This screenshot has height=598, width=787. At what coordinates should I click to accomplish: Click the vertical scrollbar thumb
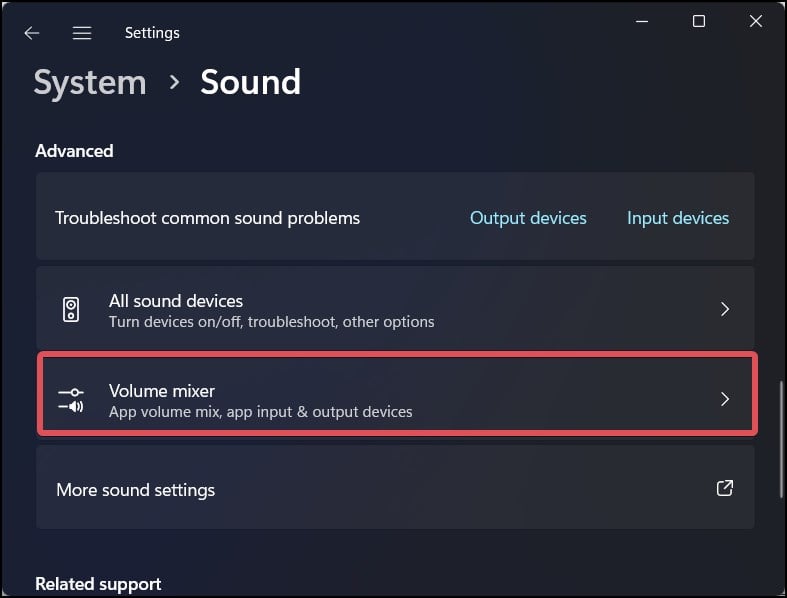[x=781, y=439]
